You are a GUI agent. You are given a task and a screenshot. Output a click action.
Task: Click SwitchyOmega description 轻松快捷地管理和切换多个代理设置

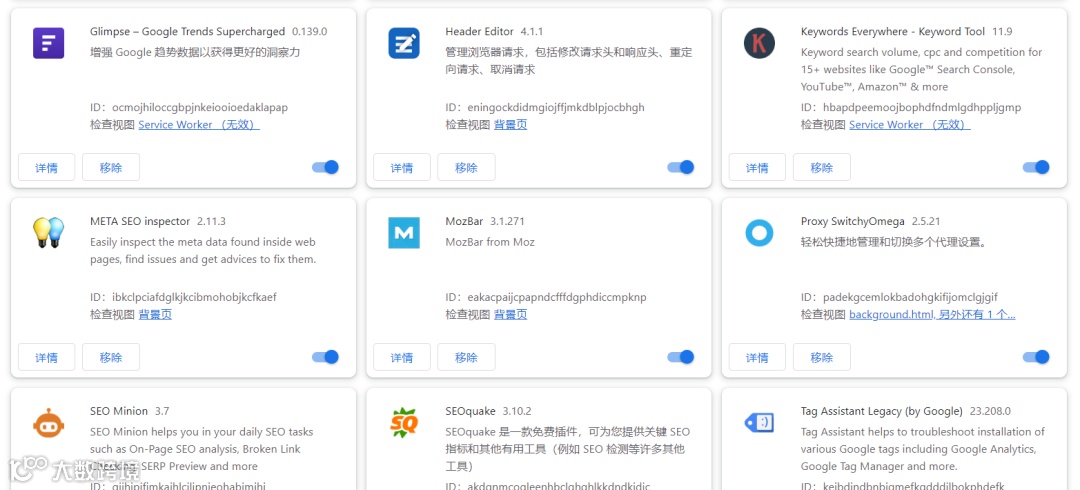[x=895, y=242]
